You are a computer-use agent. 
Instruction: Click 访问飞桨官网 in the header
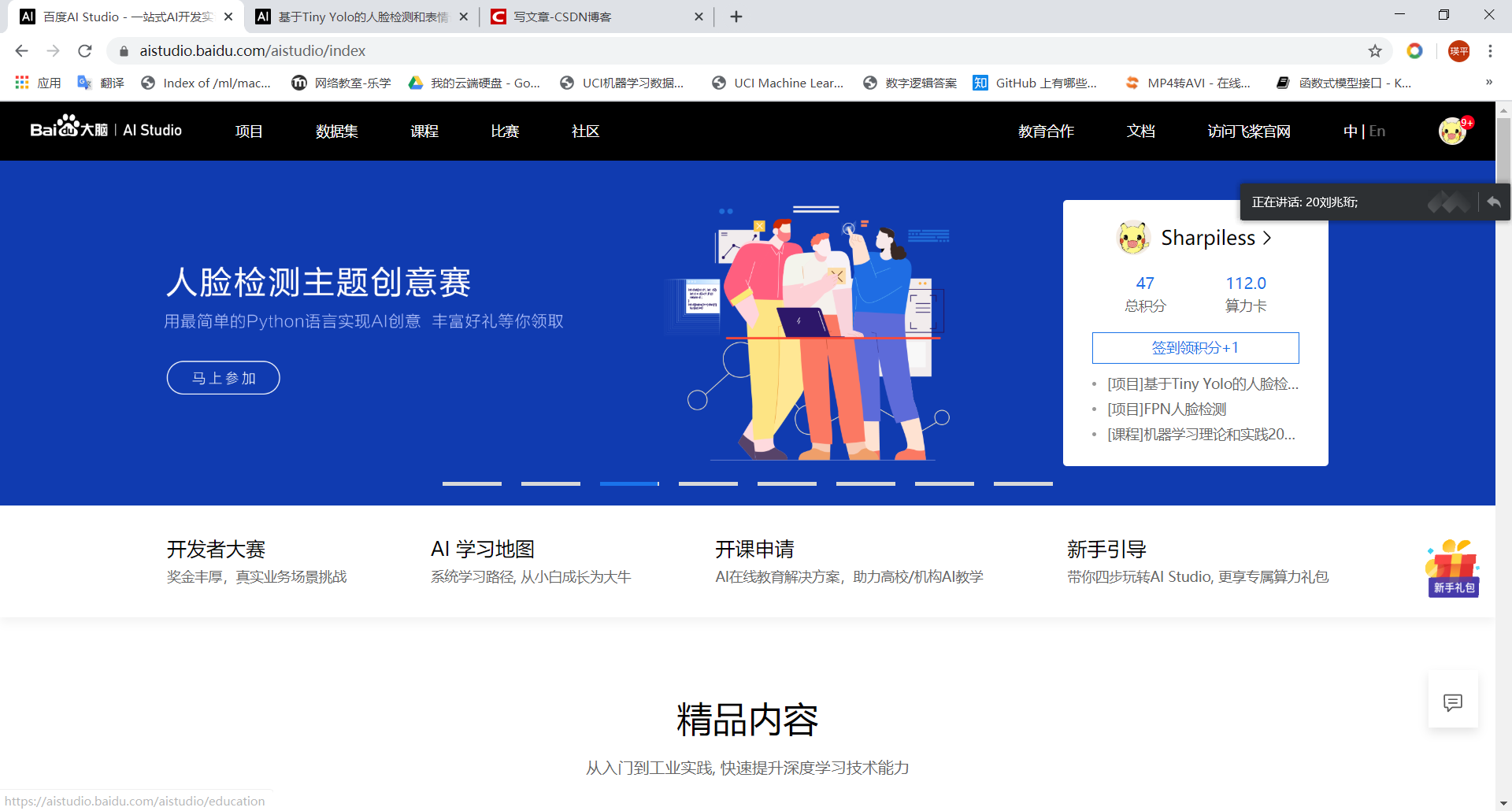click(x=1249, y=131)
